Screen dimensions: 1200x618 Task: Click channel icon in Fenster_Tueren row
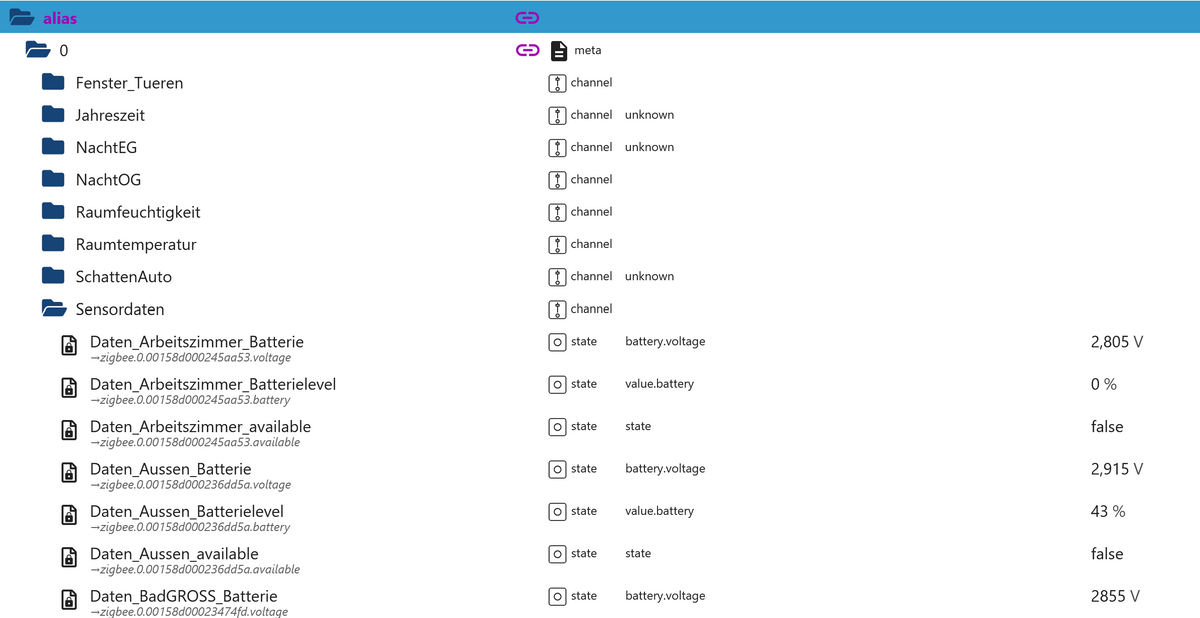click(x=557, y=83)
